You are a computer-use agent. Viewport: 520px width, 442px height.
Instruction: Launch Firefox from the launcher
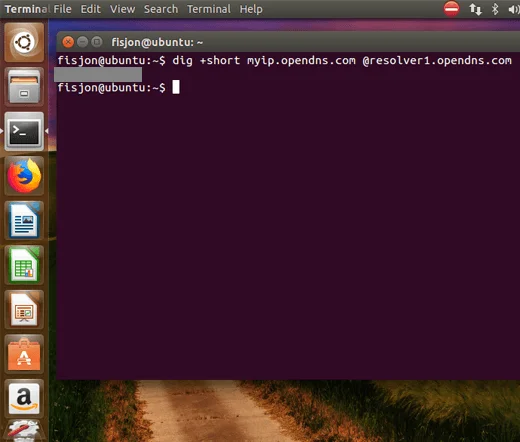click(x=24, y=176)
